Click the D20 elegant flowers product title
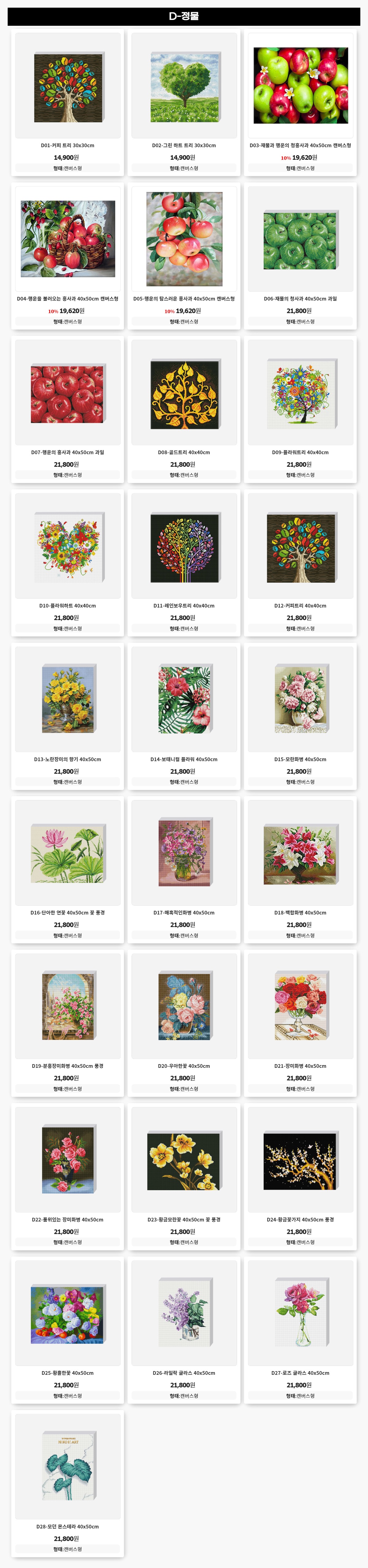Image resolution: width=368 pixels, height=1568 pixels. (184, 1066)
